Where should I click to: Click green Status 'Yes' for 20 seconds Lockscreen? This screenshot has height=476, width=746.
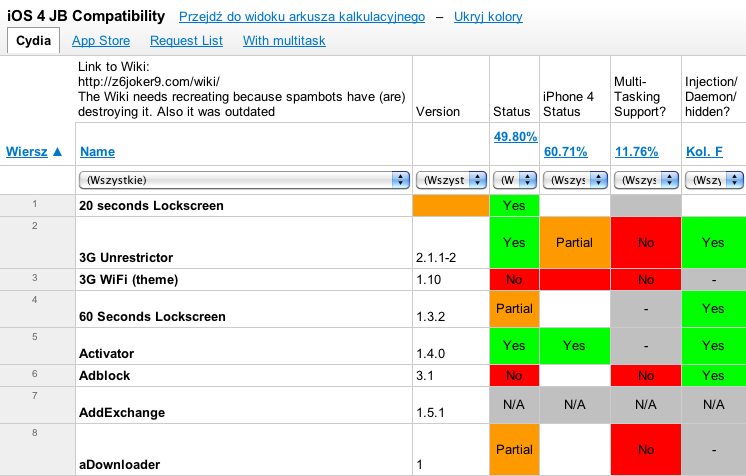coord(514,206)
